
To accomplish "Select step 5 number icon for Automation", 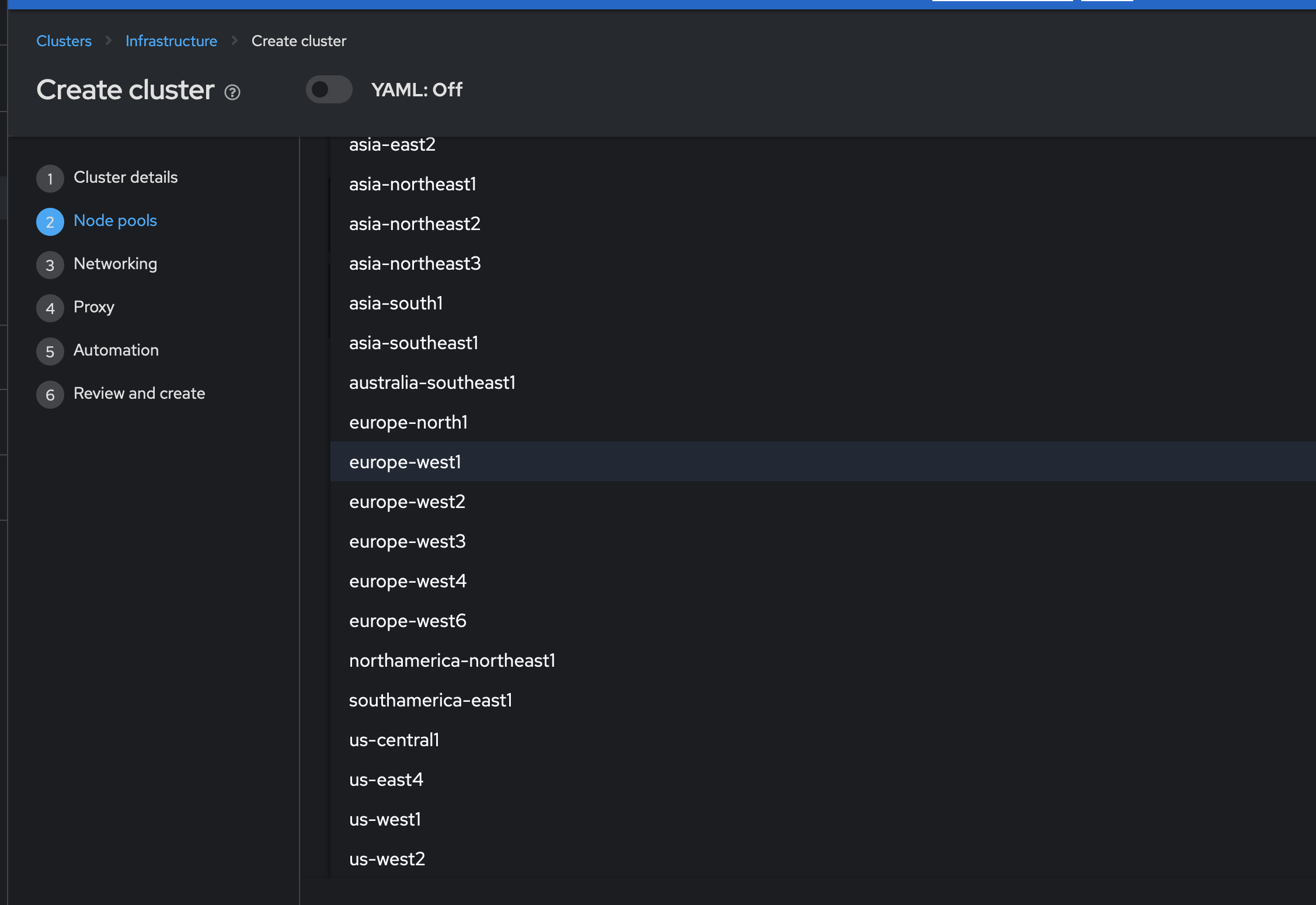I will click(x=50, y=351).
